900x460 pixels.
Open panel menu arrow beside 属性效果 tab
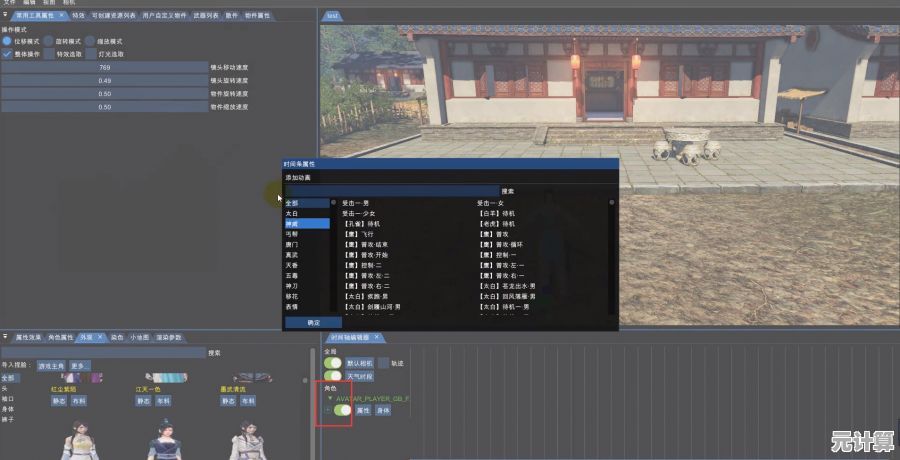[x=5, y=337]
